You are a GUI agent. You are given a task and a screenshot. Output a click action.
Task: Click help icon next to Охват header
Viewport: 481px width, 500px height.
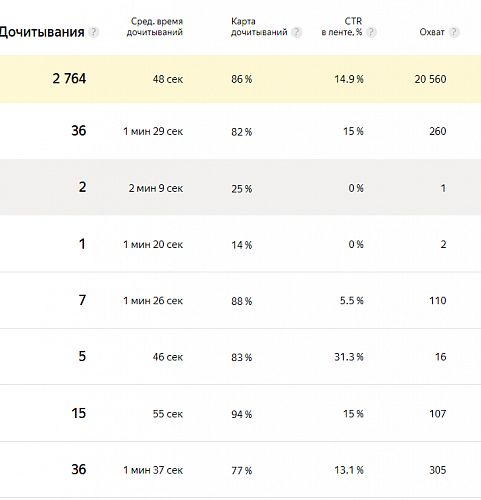[x=454, y=32]
